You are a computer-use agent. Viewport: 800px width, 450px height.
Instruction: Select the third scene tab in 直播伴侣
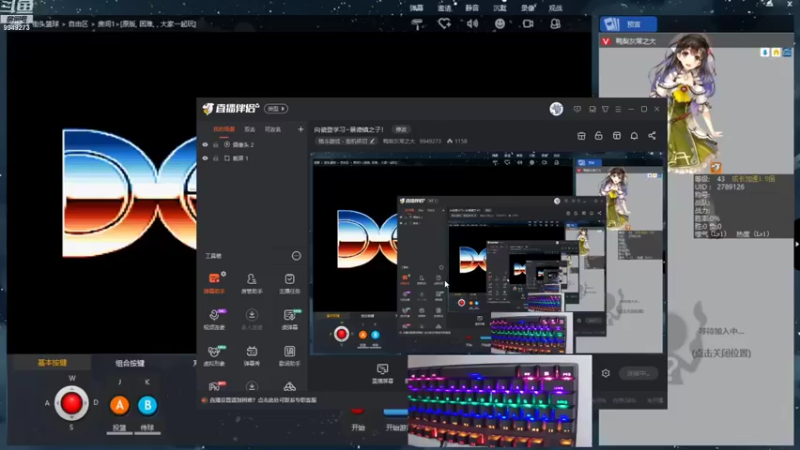[273, 130]
